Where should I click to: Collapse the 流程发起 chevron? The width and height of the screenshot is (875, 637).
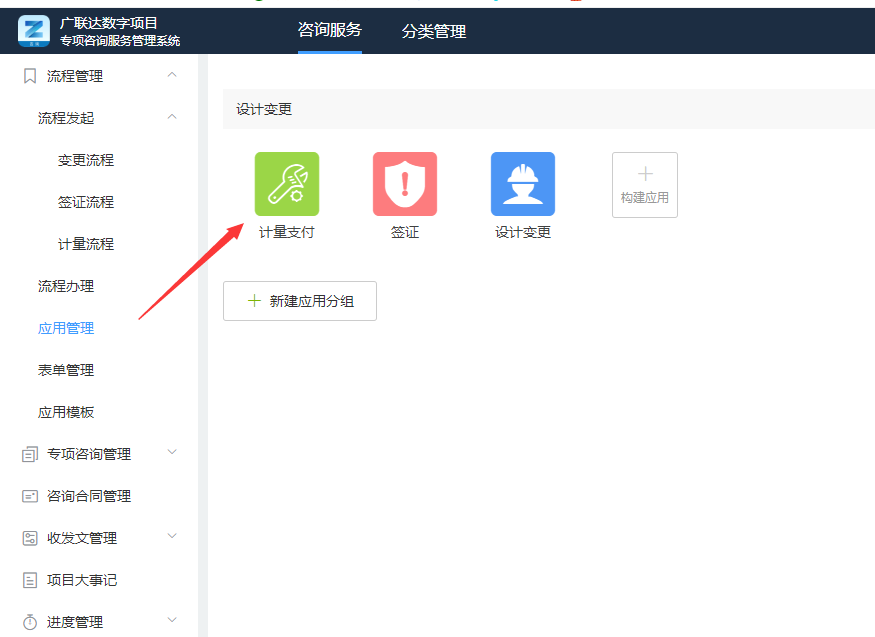point(172,117)
